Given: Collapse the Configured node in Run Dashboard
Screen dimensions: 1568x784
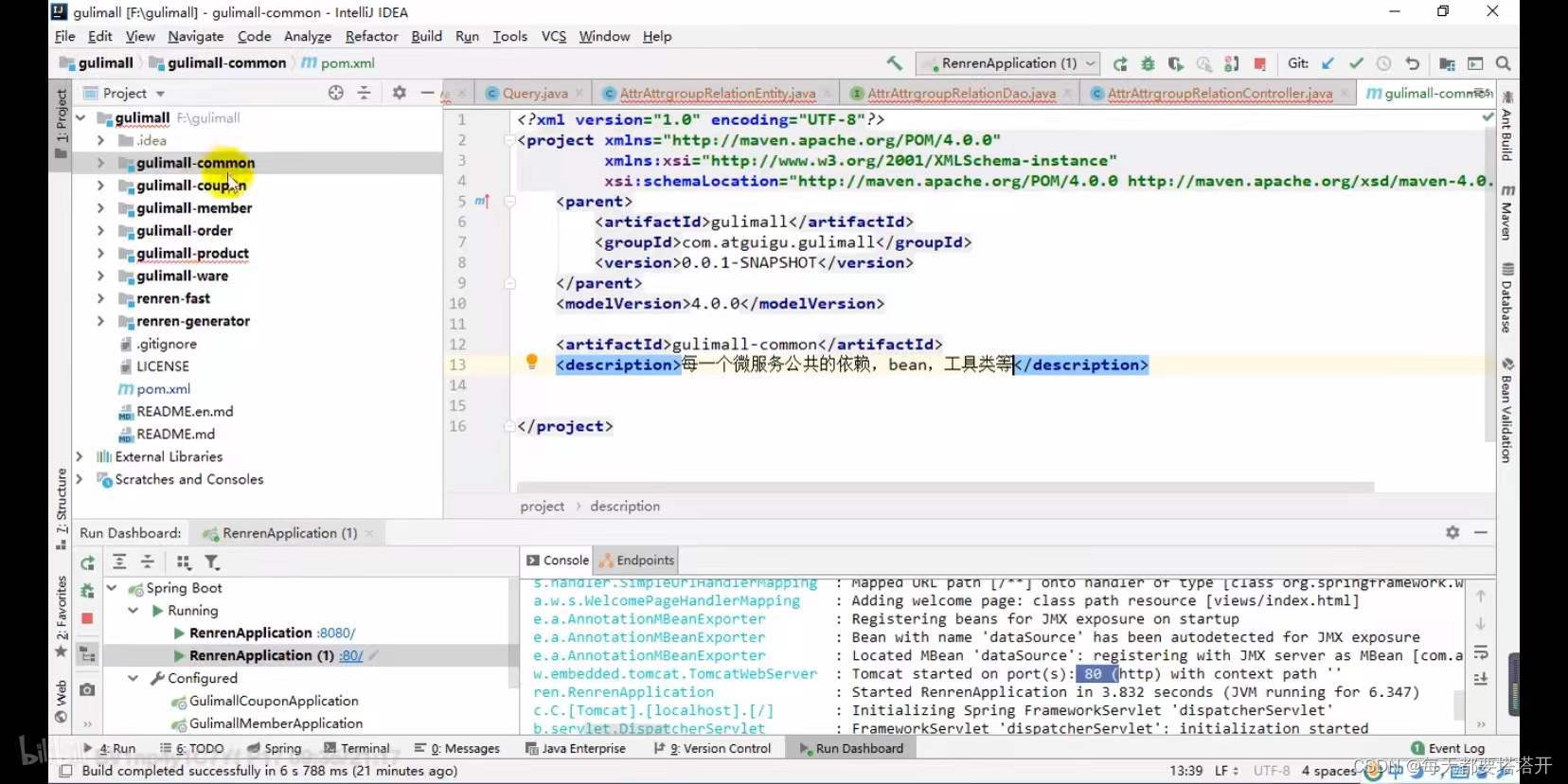Looking at the screenshot, I should tap(134, 678).
